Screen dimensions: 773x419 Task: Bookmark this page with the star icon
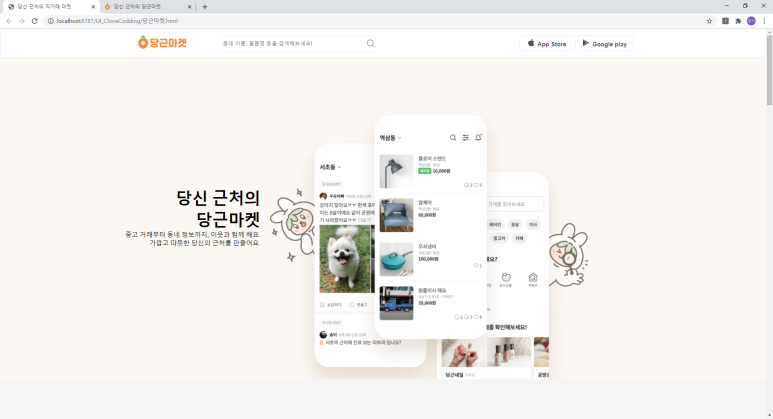pyautogui.click(x=709, y=21)
